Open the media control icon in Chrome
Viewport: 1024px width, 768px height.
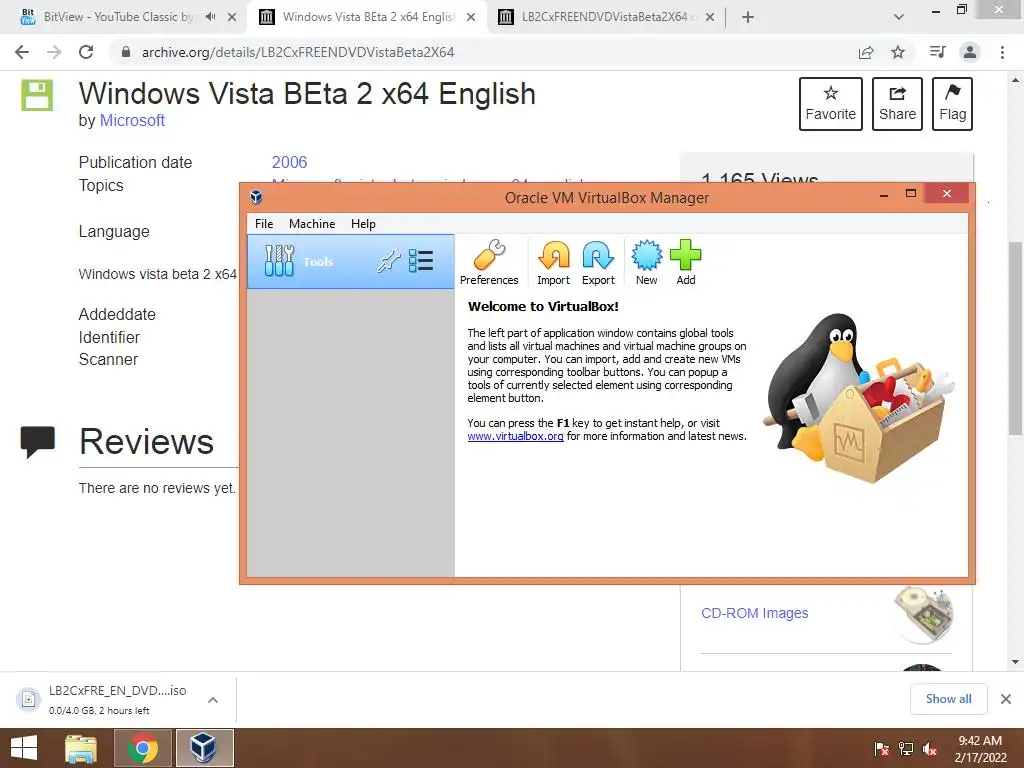click(x=938, y=52)
